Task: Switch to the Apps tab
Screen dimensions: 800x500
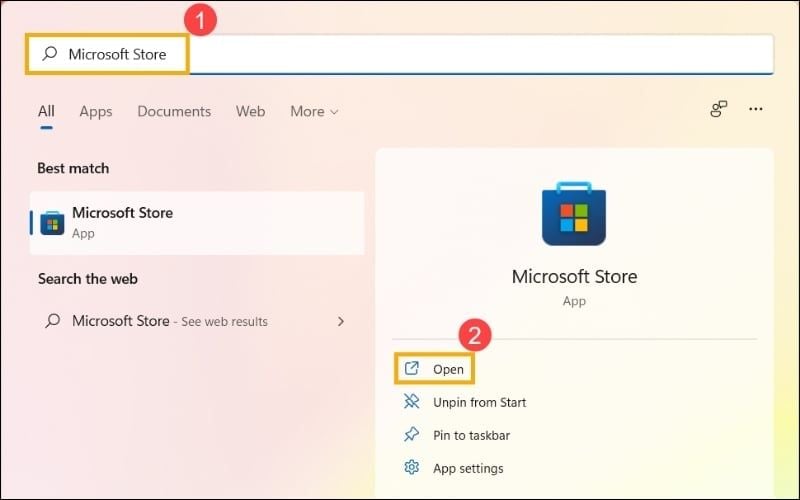Action: point(96,111)
